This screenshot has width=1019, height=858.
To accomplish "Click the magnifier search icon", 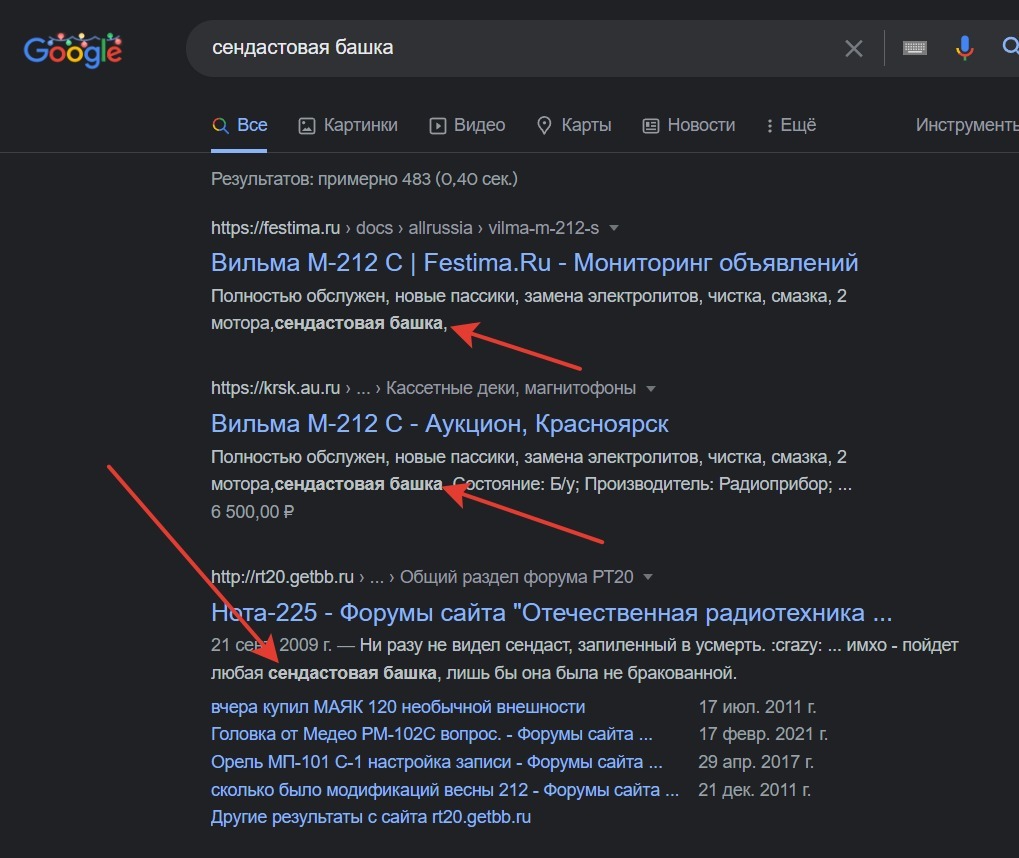I will (1009, 48).
